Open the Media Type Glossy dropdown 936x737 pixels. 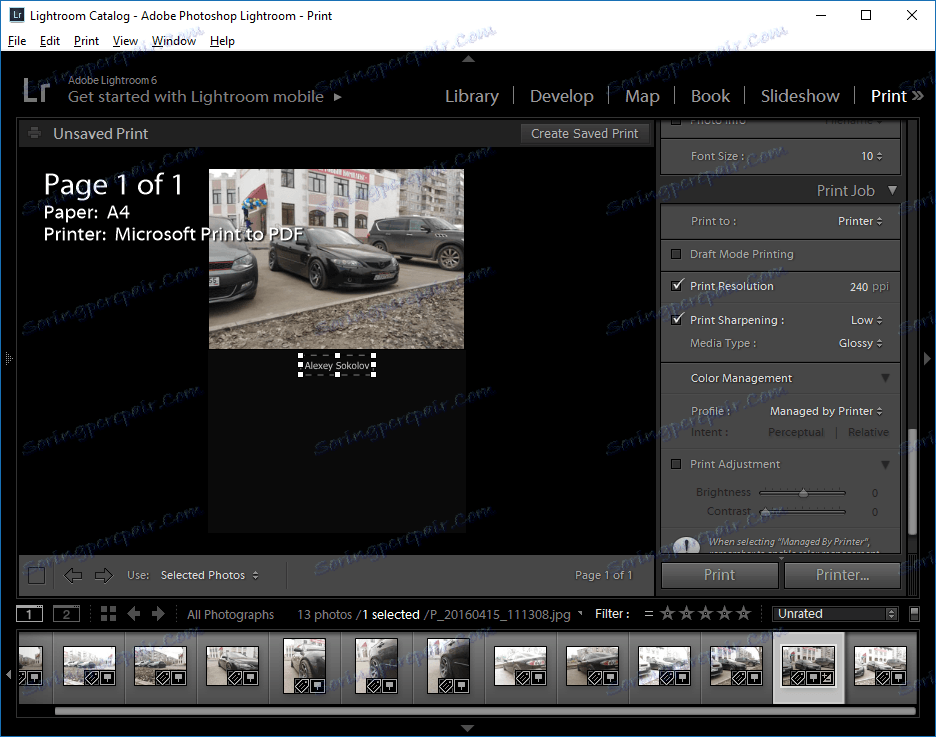tap(860, 343)
